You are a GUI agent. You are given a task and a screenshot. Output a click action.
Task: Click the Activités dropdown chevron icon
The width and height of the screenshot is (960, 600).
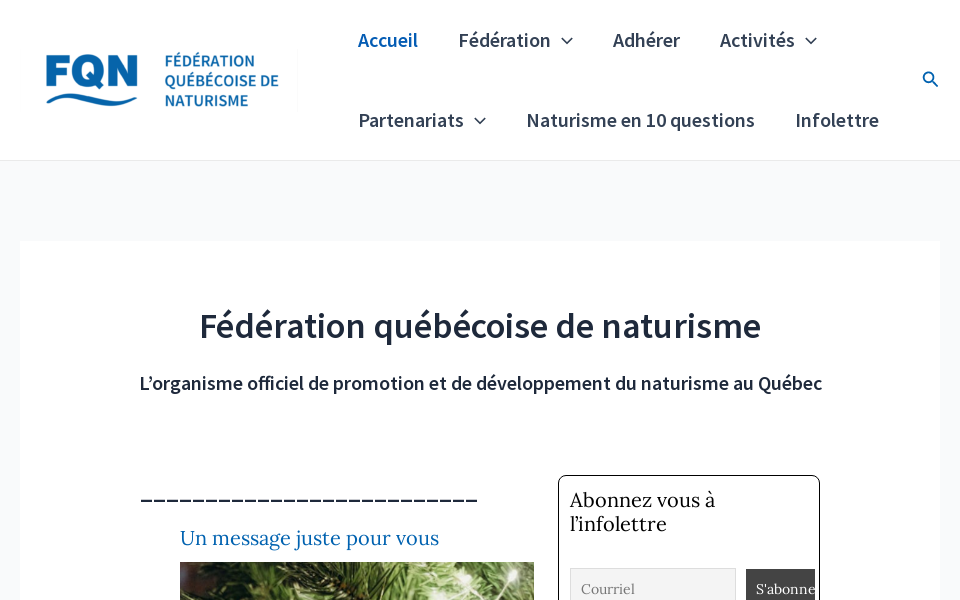tap(812, 40)
